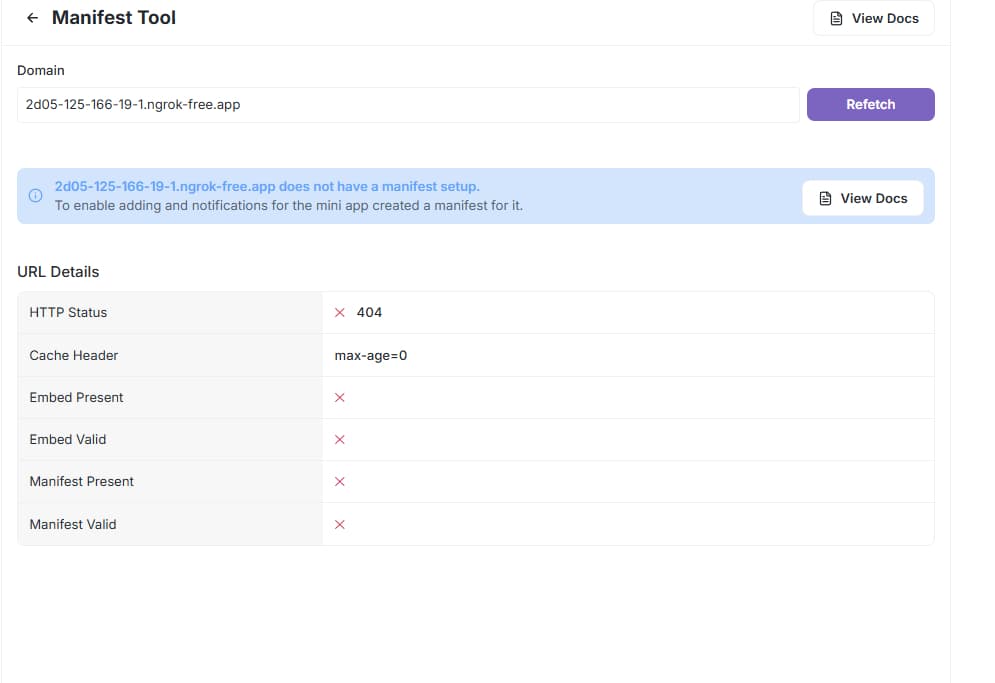Click the back arrow beside Manifest Tool

coord(33,18)
